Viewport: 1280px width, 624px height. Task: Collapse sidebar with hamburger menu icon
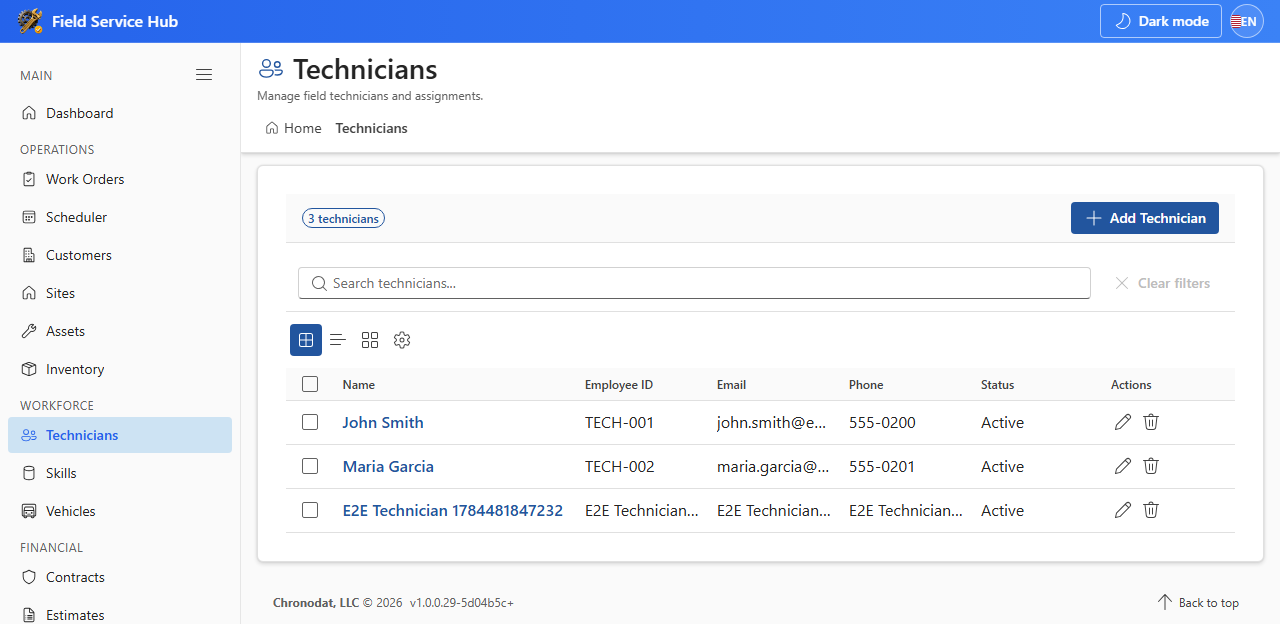coord(204,75)
